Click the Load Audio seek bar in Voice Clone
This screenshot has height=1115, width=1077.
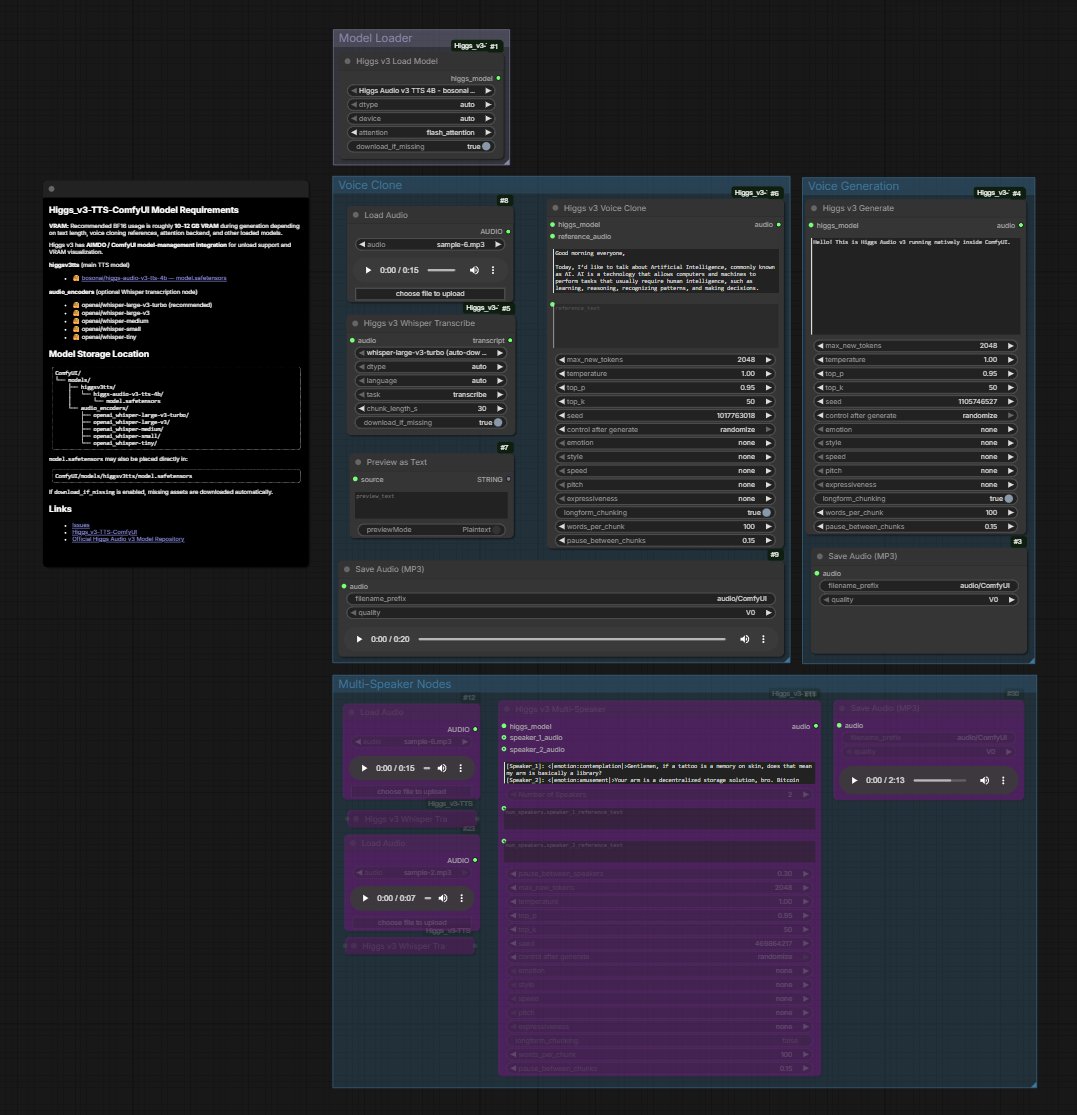click(441, 270)
